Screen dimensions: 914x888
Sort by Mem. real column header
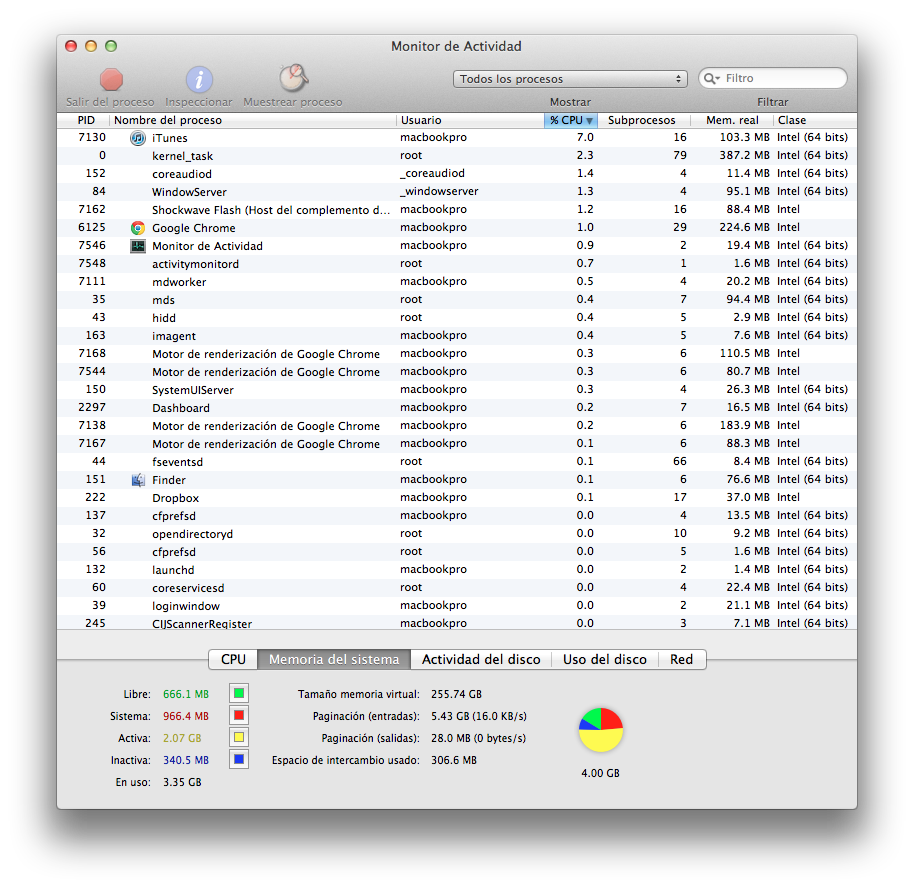point(732,120)
